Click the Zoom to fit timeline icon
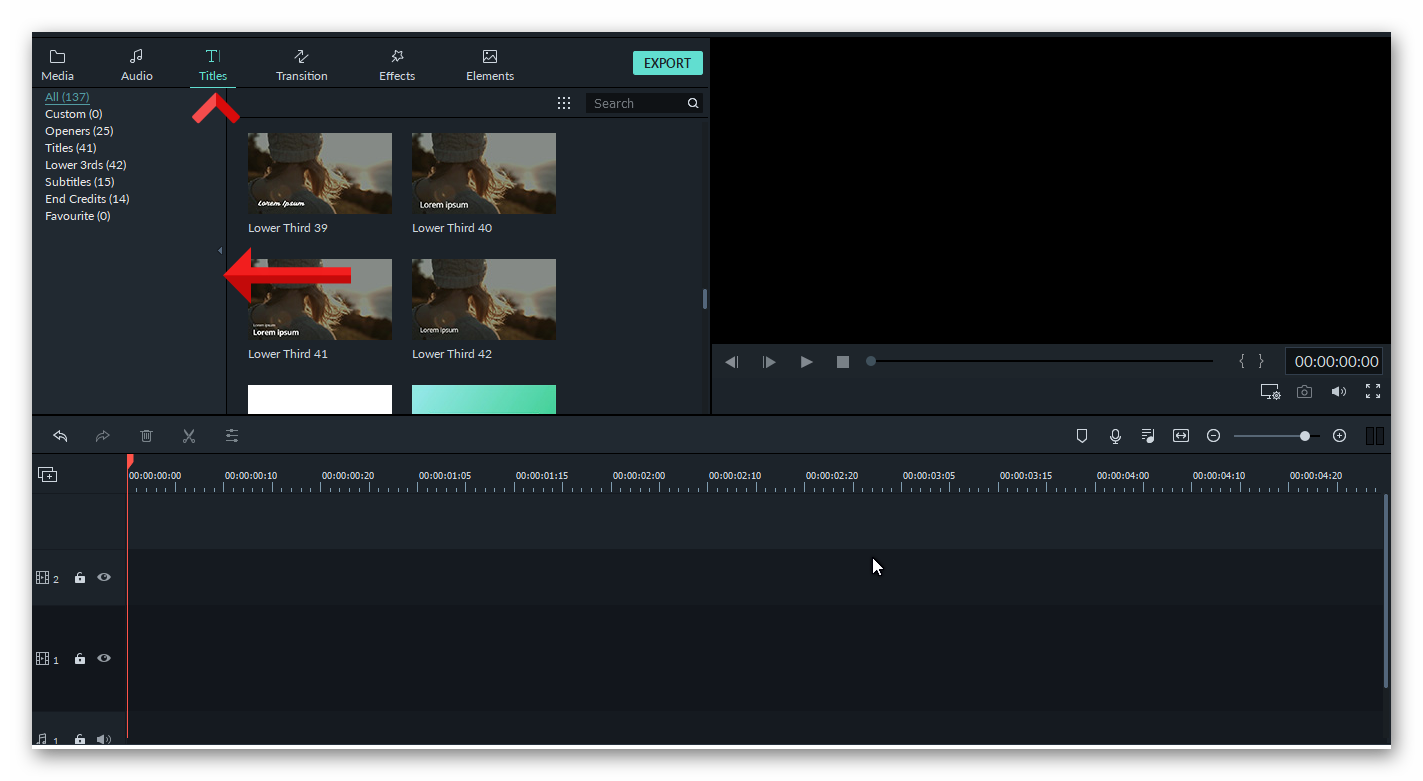Viewport: 1423px width, 781px height. pyautogui.click(x=1181, y=436)
